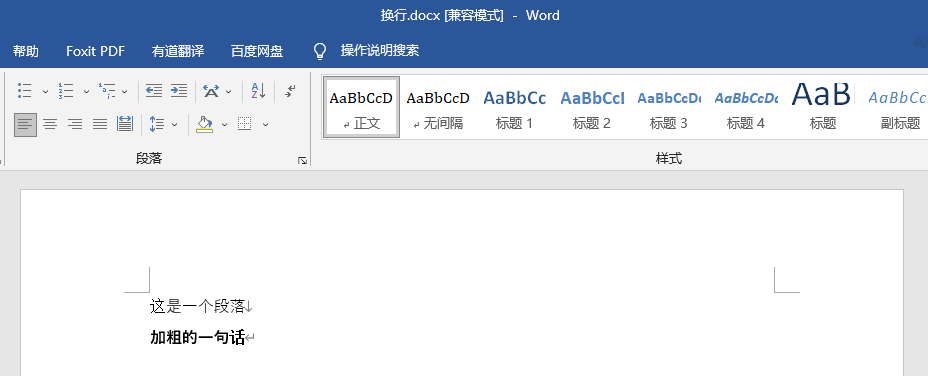Justify the paragraph text
The height and width of the screenshot is (376, 928).
[100, 124]
